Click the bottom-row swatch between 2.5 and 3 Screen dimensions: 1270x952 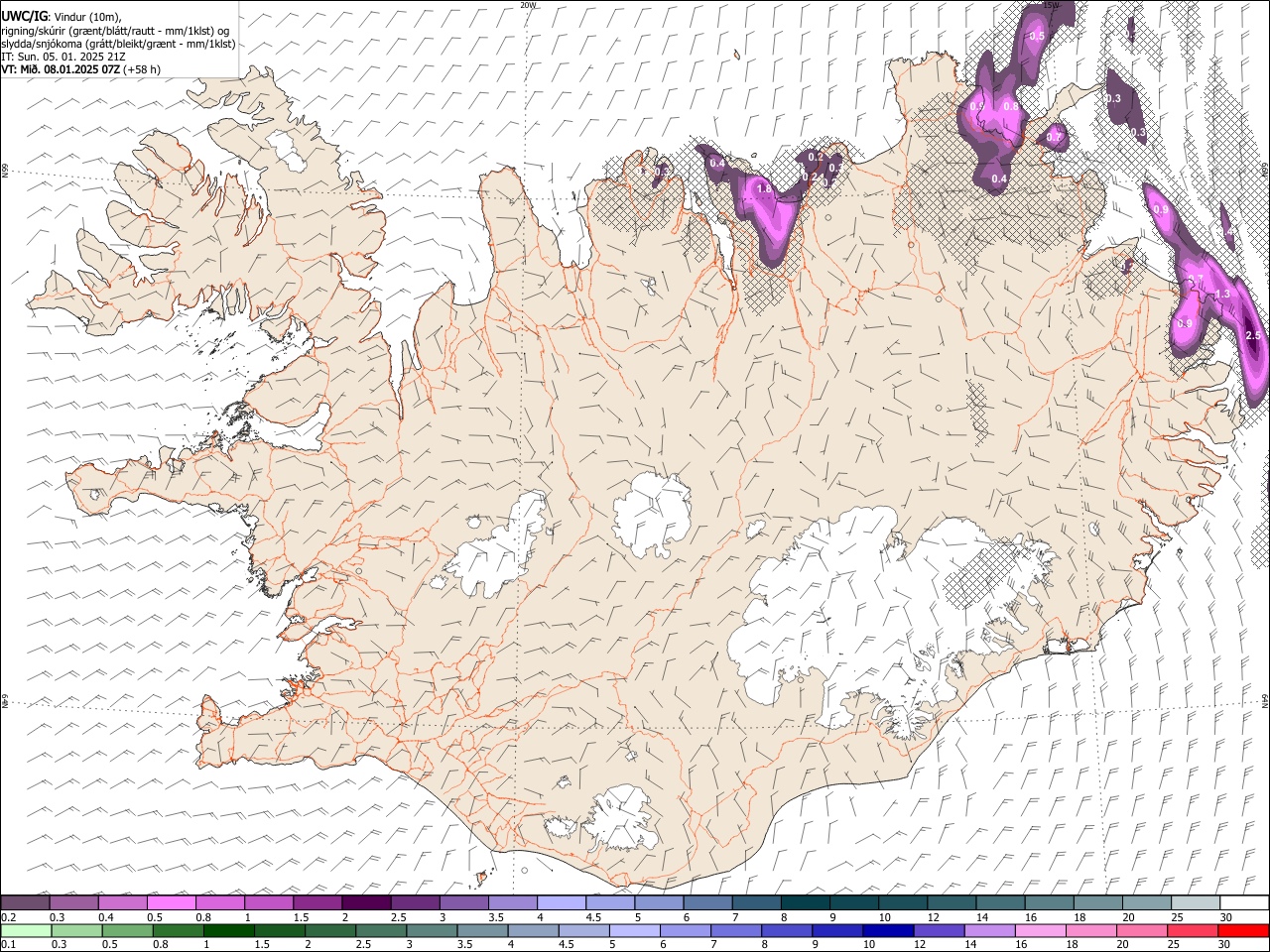pyautogui.click(x=380, y=930)
